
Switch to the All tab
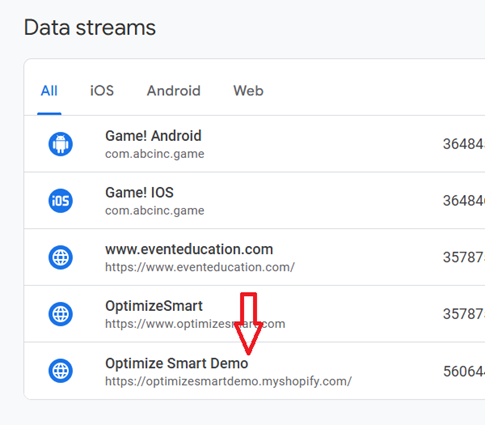coord(49,91)
